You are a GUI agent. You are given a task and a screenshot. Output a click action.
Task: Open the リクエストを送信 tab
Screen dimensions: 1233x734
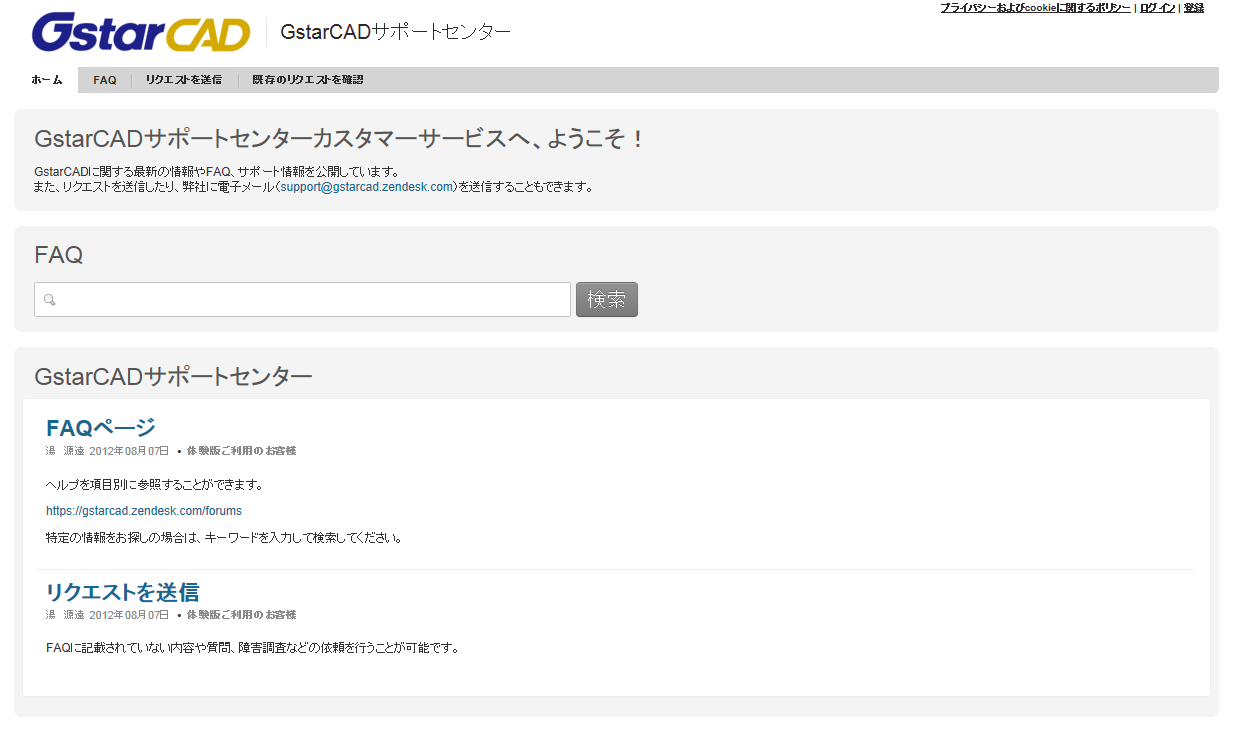pyautogui.click(x=184, y=80)
